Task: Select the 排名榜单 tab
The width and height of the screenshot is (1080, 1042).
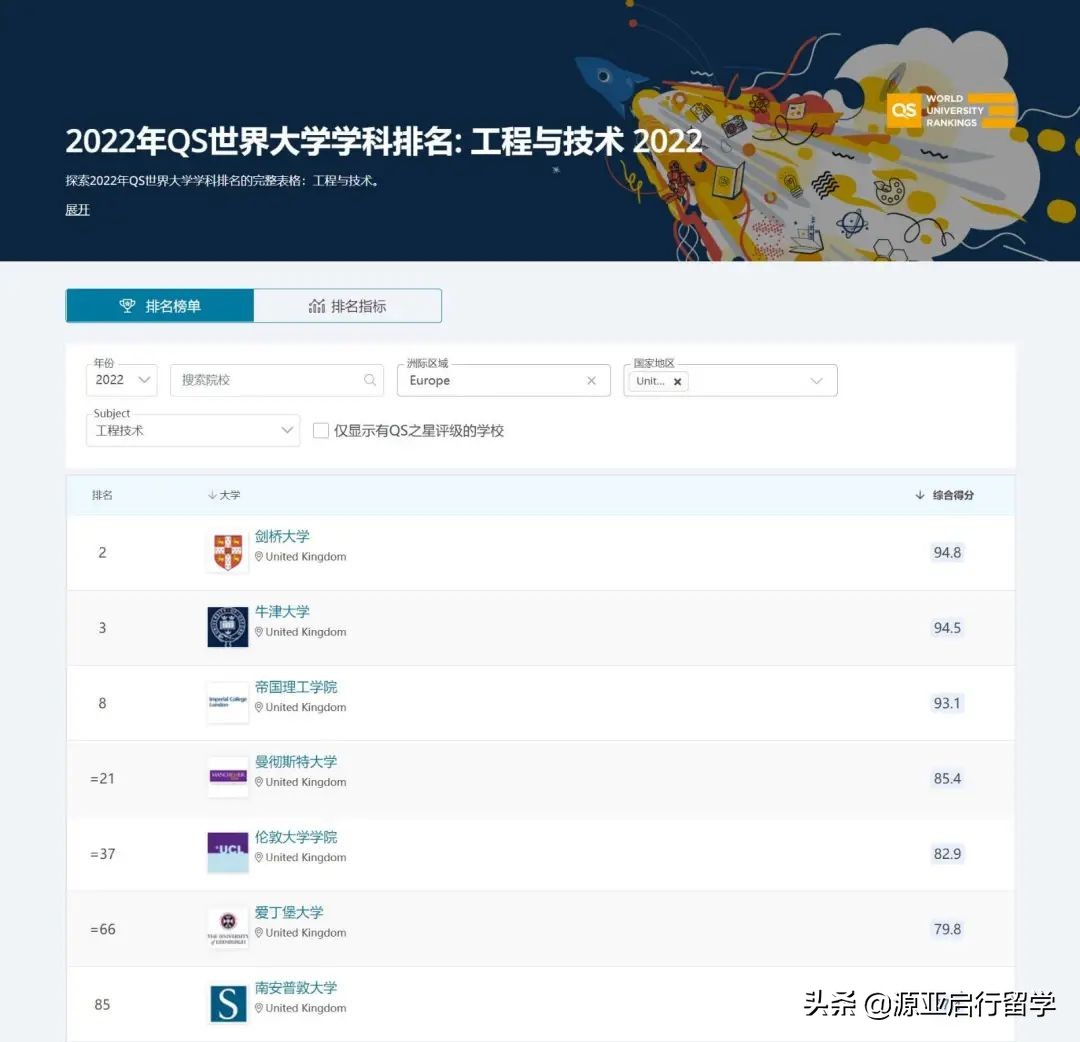Action: pyautogui.click(x=160, y=305)
